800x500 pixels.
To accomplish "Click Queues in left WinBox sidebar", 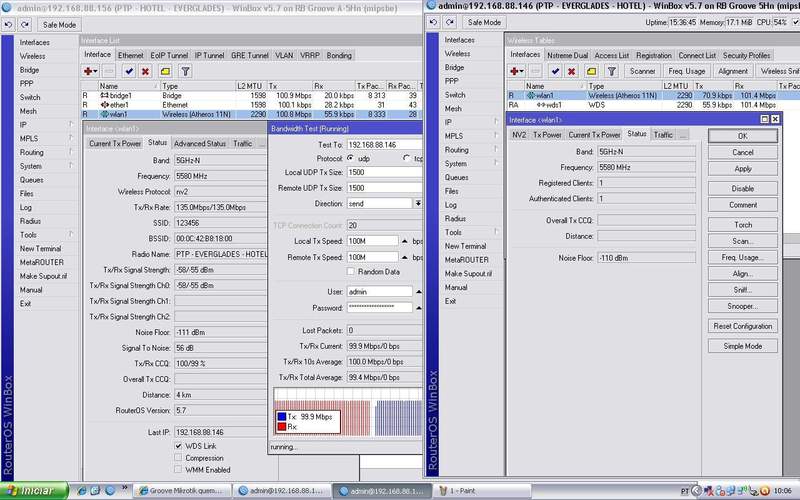I will (32, 180).
